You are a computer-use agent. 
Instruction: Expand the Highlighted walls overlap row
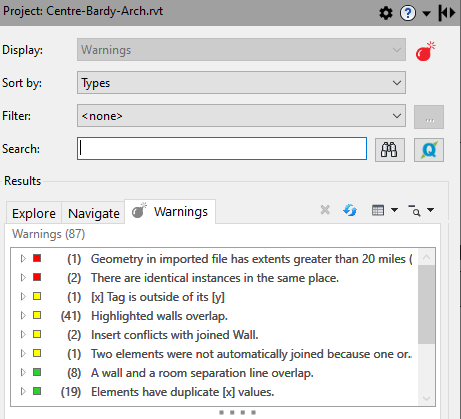(x=23, y=315)
